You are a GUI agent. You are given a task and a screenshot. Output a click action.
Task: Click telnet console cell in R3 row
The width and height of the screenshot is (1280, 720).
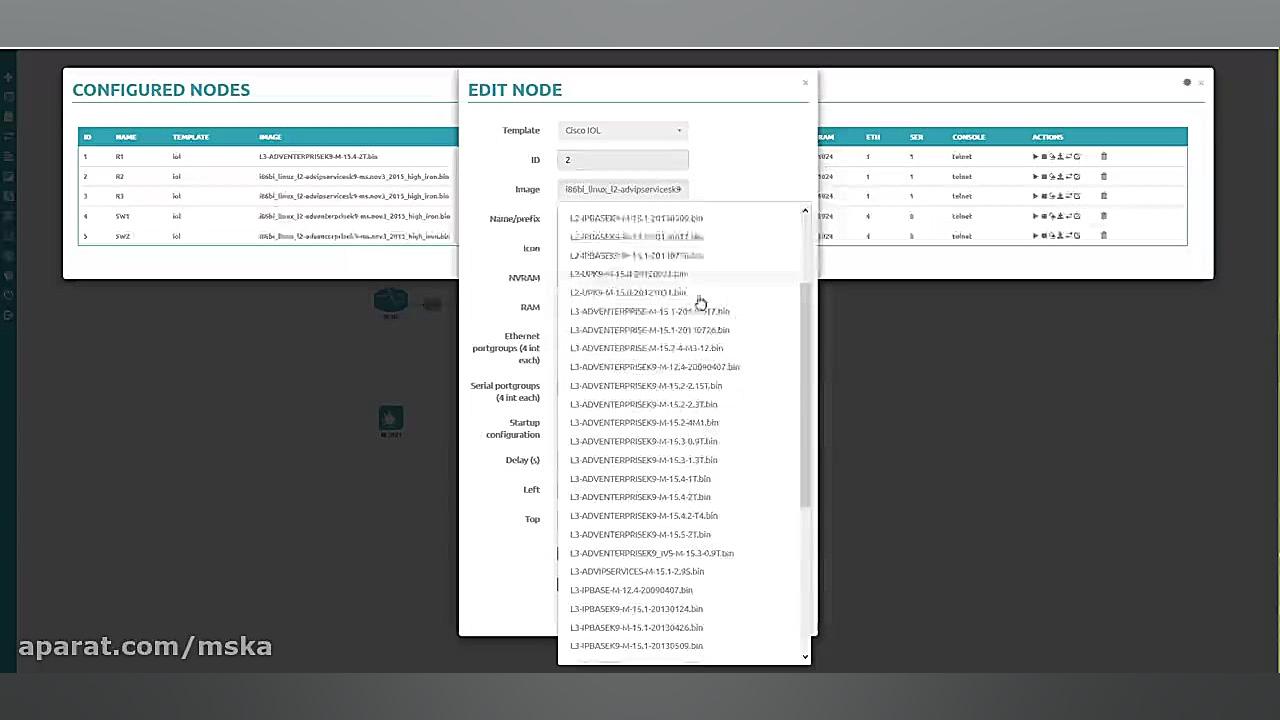pos(962,196)
